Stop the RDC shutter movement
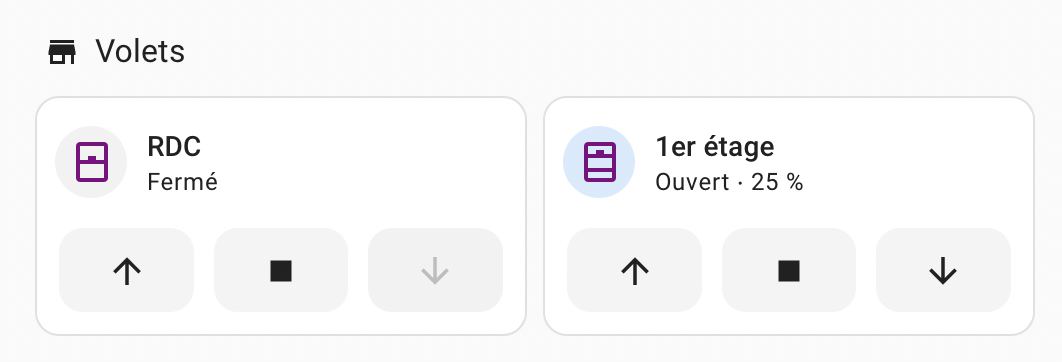Image resolution: width=1062 pixels, height=362 pixels. tap(281, 270)
